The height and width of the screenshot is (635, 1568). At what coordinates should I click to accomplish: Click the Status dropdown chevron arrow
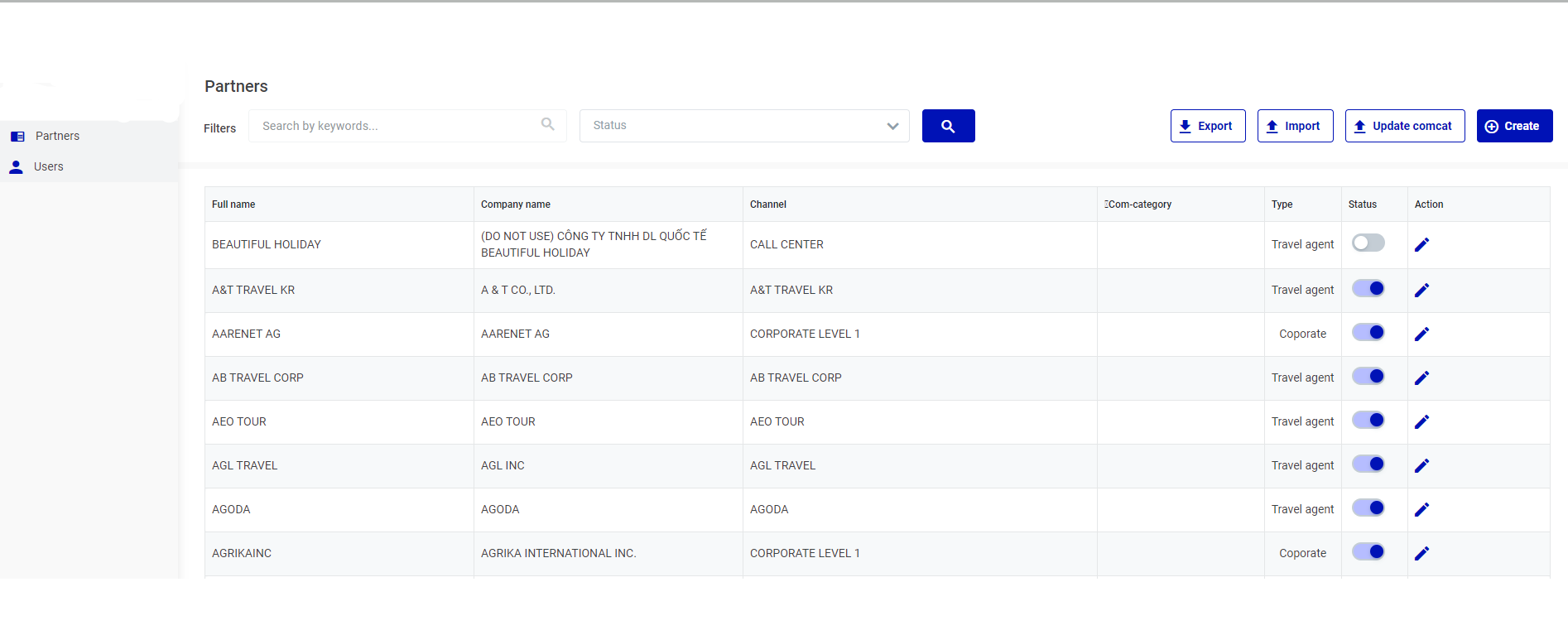coord(892,126)
